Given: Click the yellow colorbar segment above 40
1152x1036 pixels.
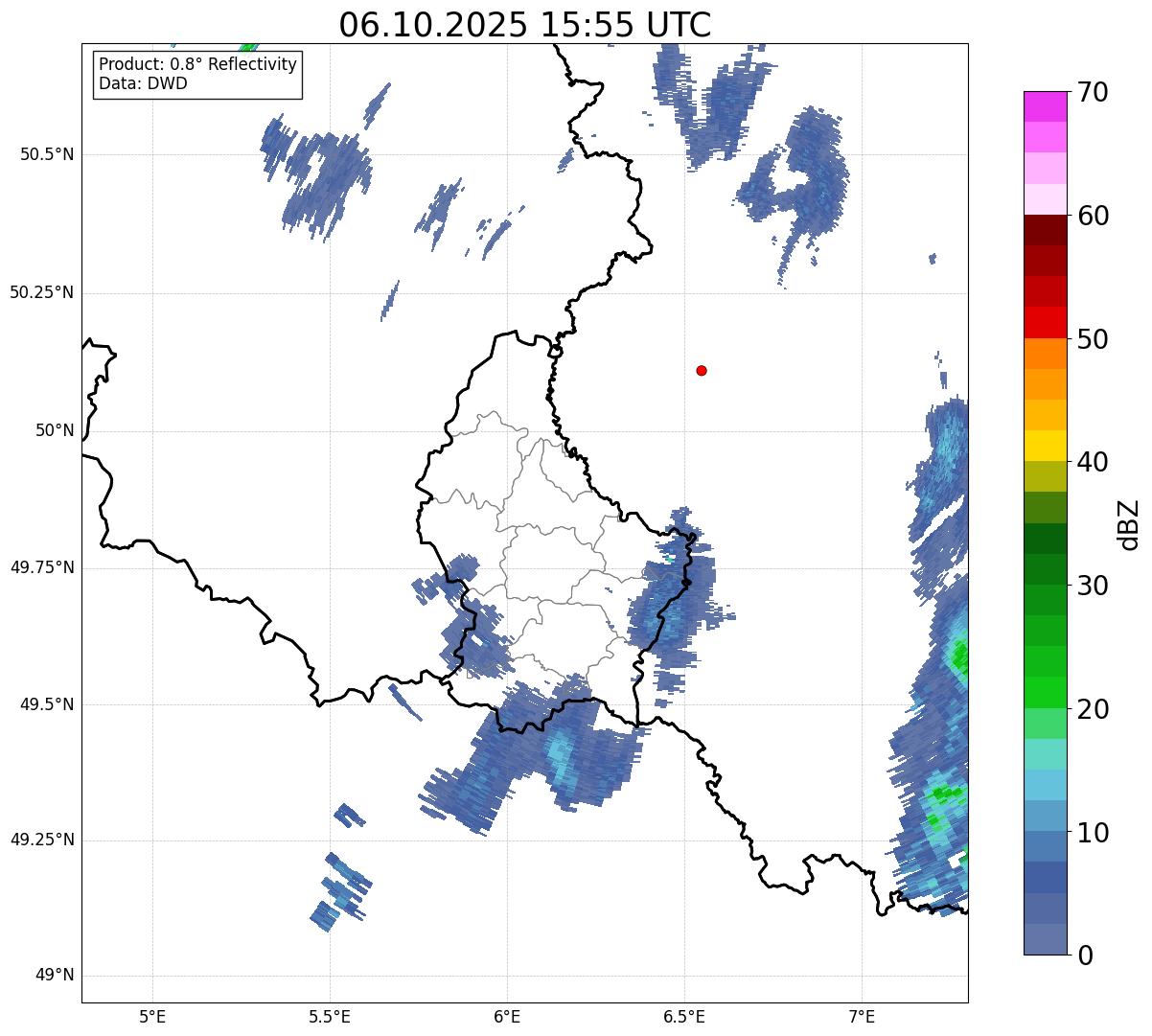Looking at the screenshot, I should pyautogui.click(x=1046, y=446).
